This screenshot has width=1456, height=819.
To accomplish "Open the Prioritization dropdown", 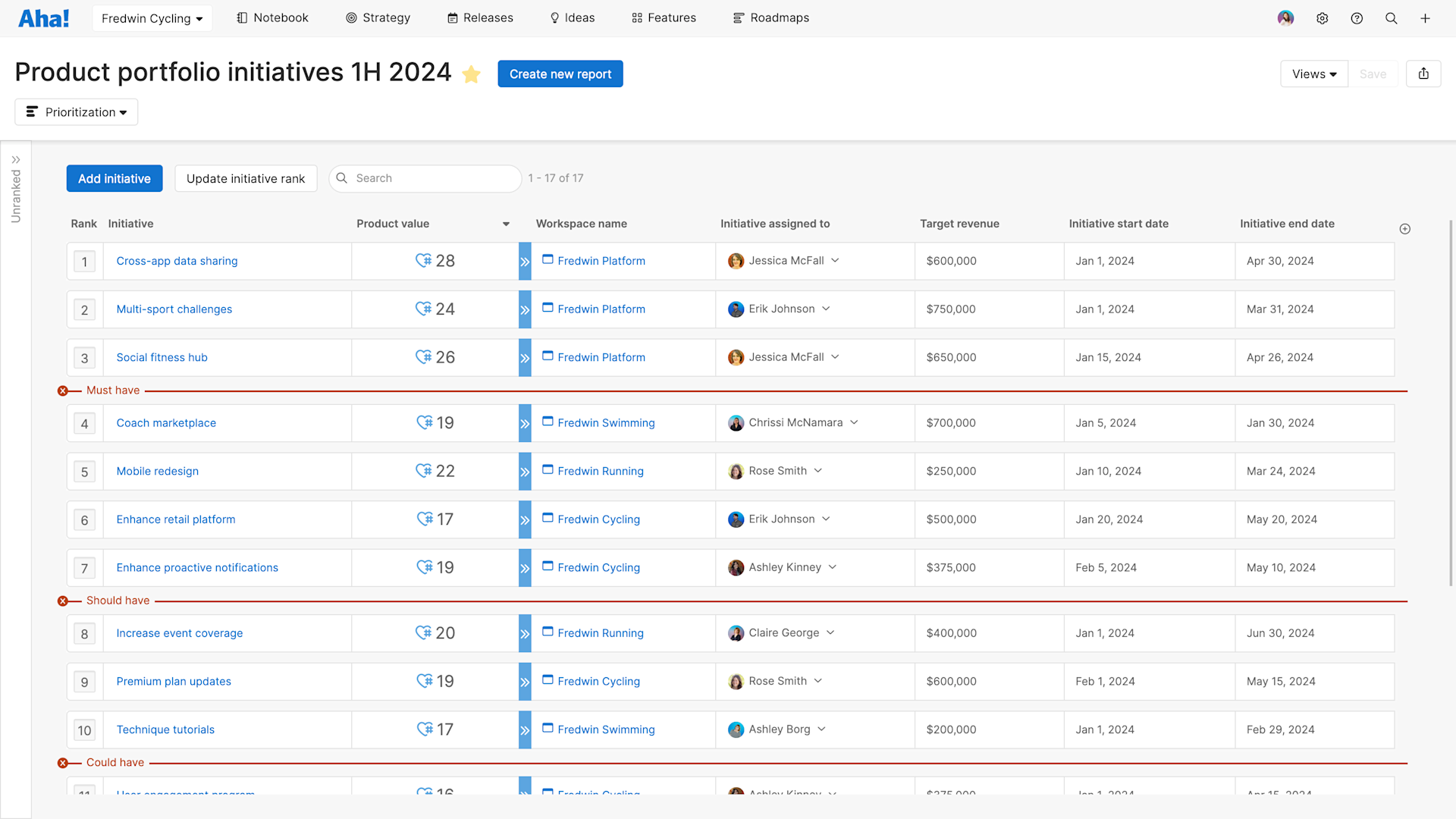I will tap(76, 111).
